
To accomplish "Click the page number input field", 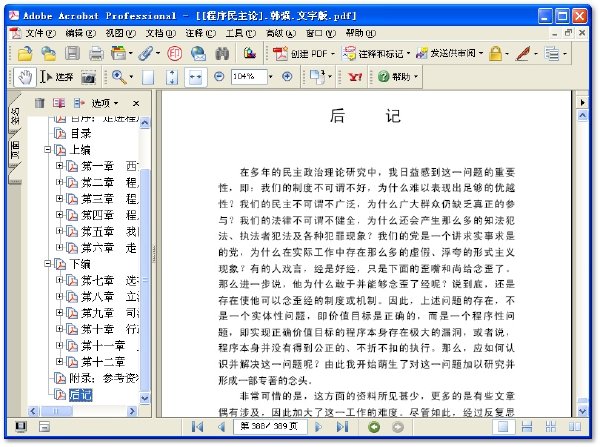I will [x=270, y=426].
